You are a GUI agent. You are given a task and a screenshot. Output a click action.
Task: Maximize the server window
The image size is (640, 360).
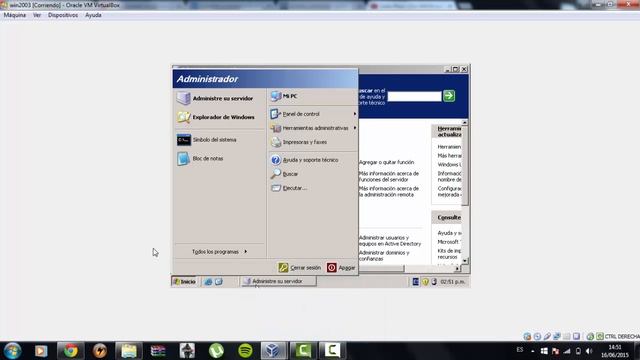(x=456, y=69)
